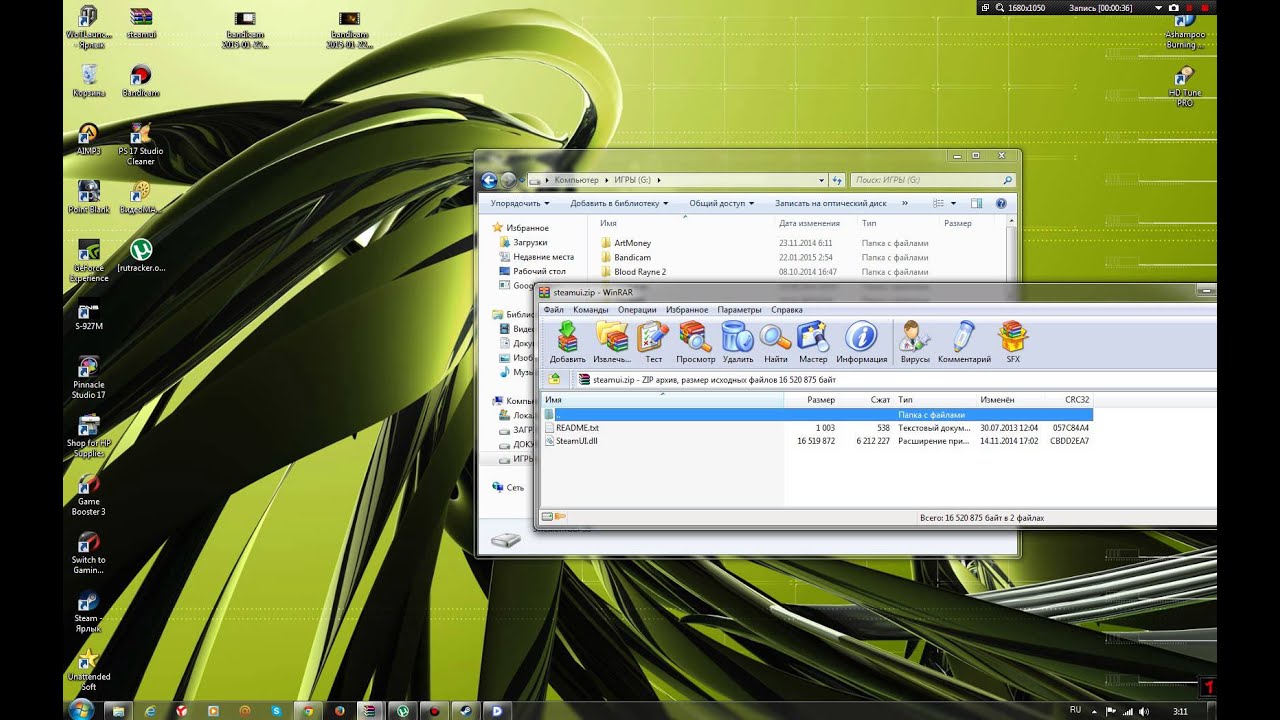This screenshot has height=720, width=1280.
Task: Open the Команды menu in WinRAR
Action: [x=590, y=310]
